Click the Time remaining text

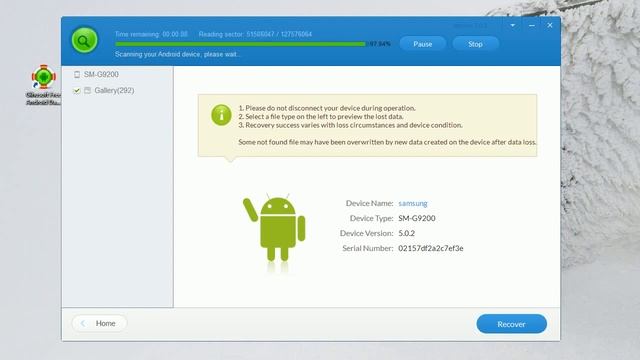[x=151, y=34]
